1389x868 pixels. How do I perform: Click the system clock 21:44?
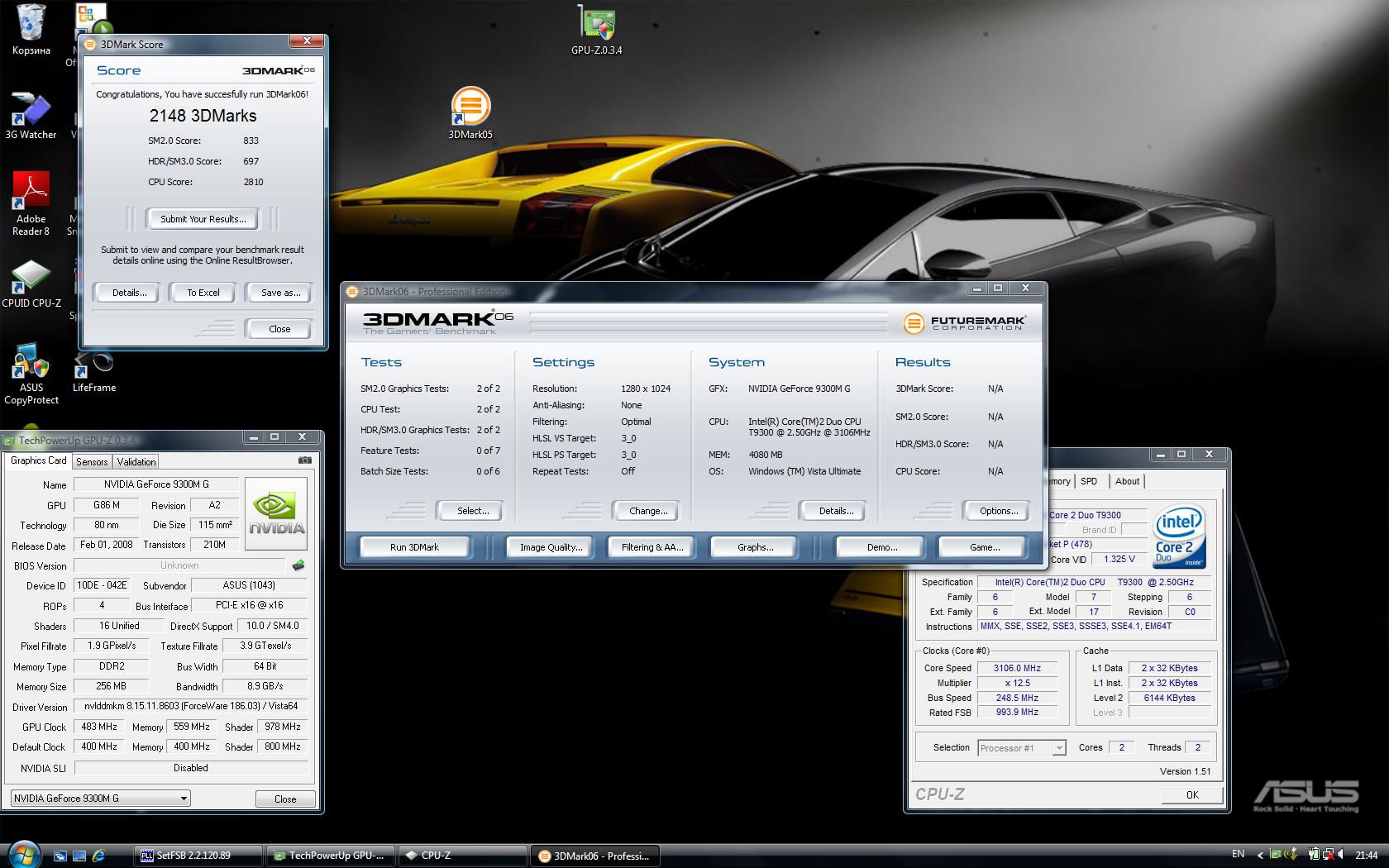(1367, 855)
